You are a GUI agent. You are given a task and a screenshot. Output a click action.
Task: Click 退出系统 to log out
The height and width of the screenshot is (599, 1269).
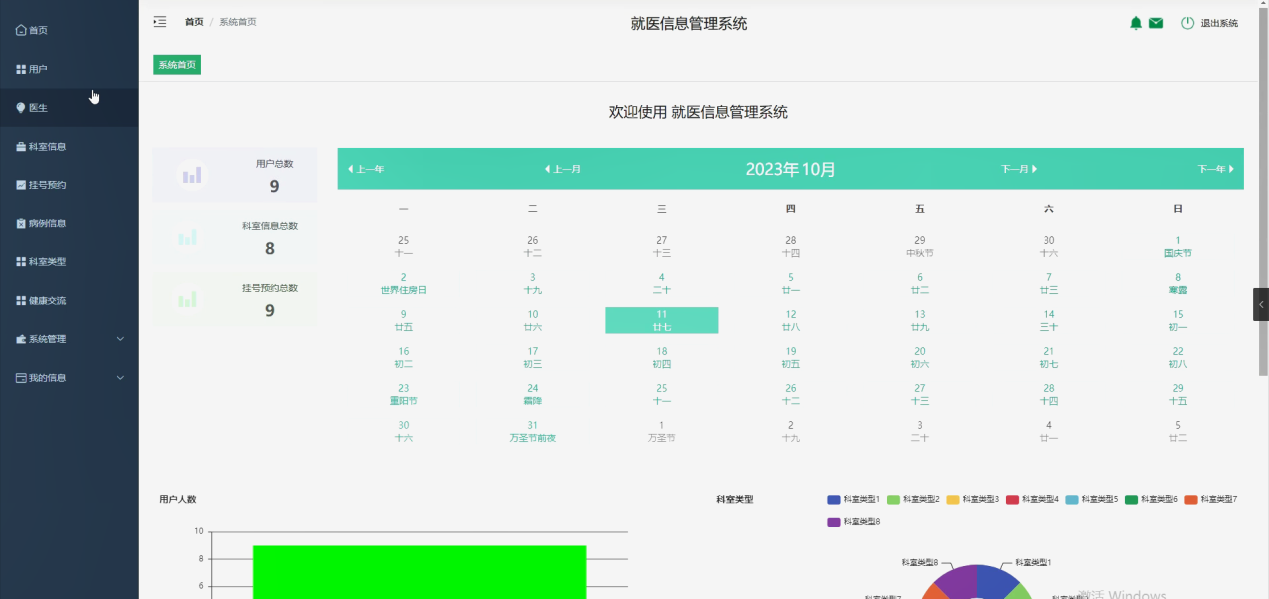click(1213, 22)
